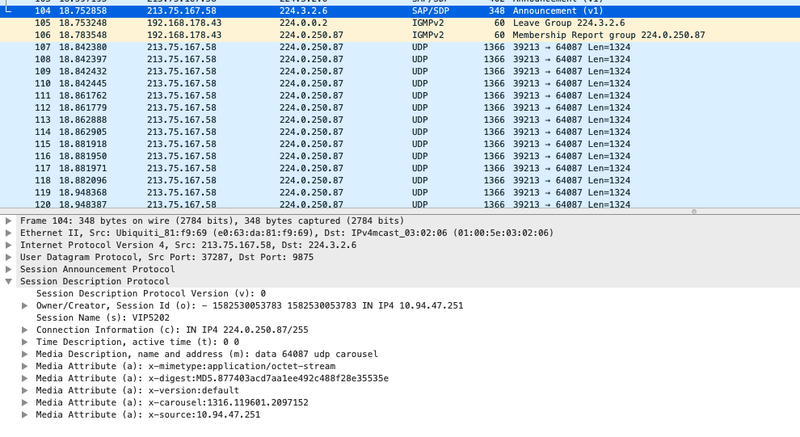Expand Internet Protocol Version 4 section
The width and height of the screenshot is (800, 437).
[8, 245]
